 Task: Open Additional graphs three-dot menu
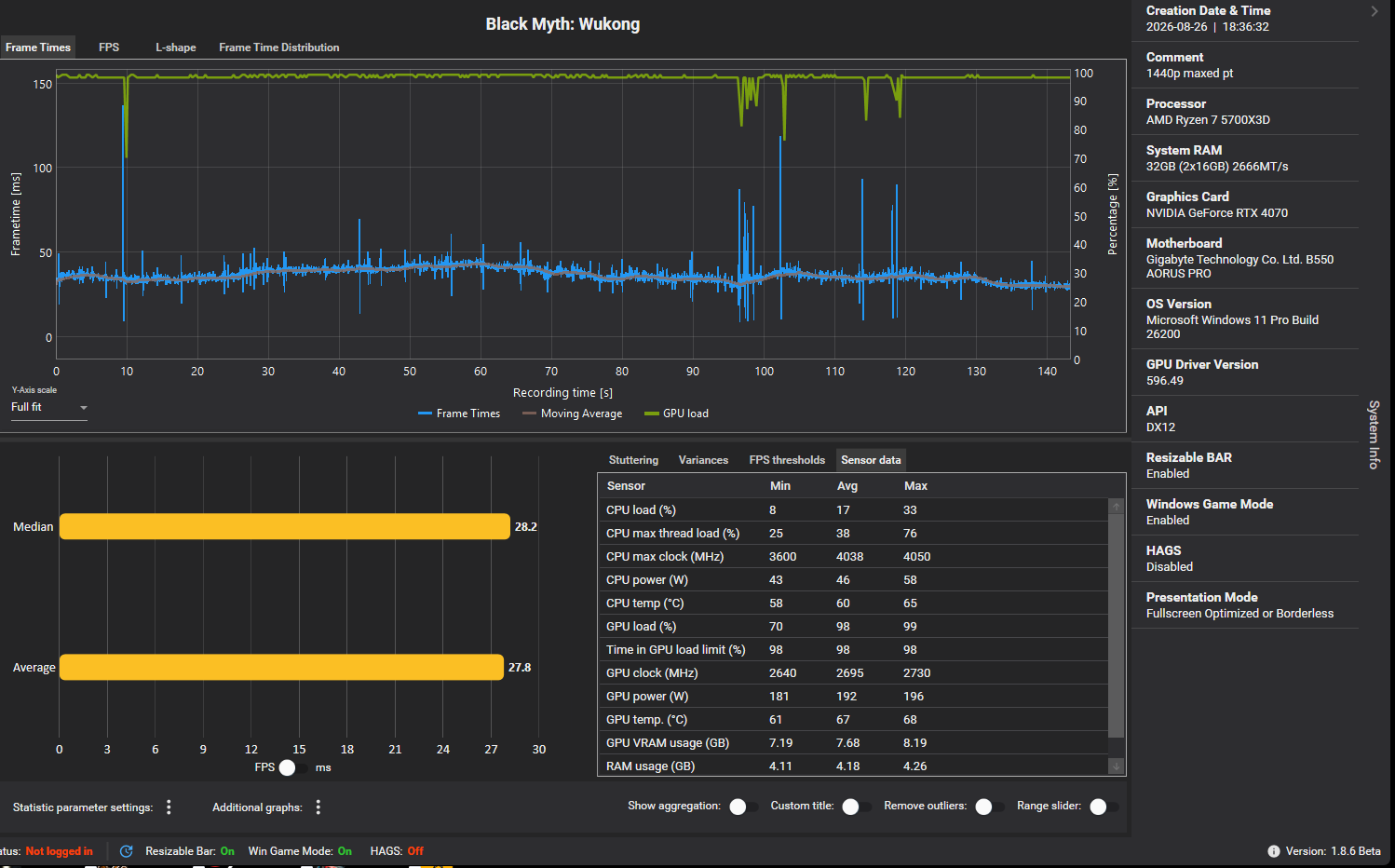(318, 807)
